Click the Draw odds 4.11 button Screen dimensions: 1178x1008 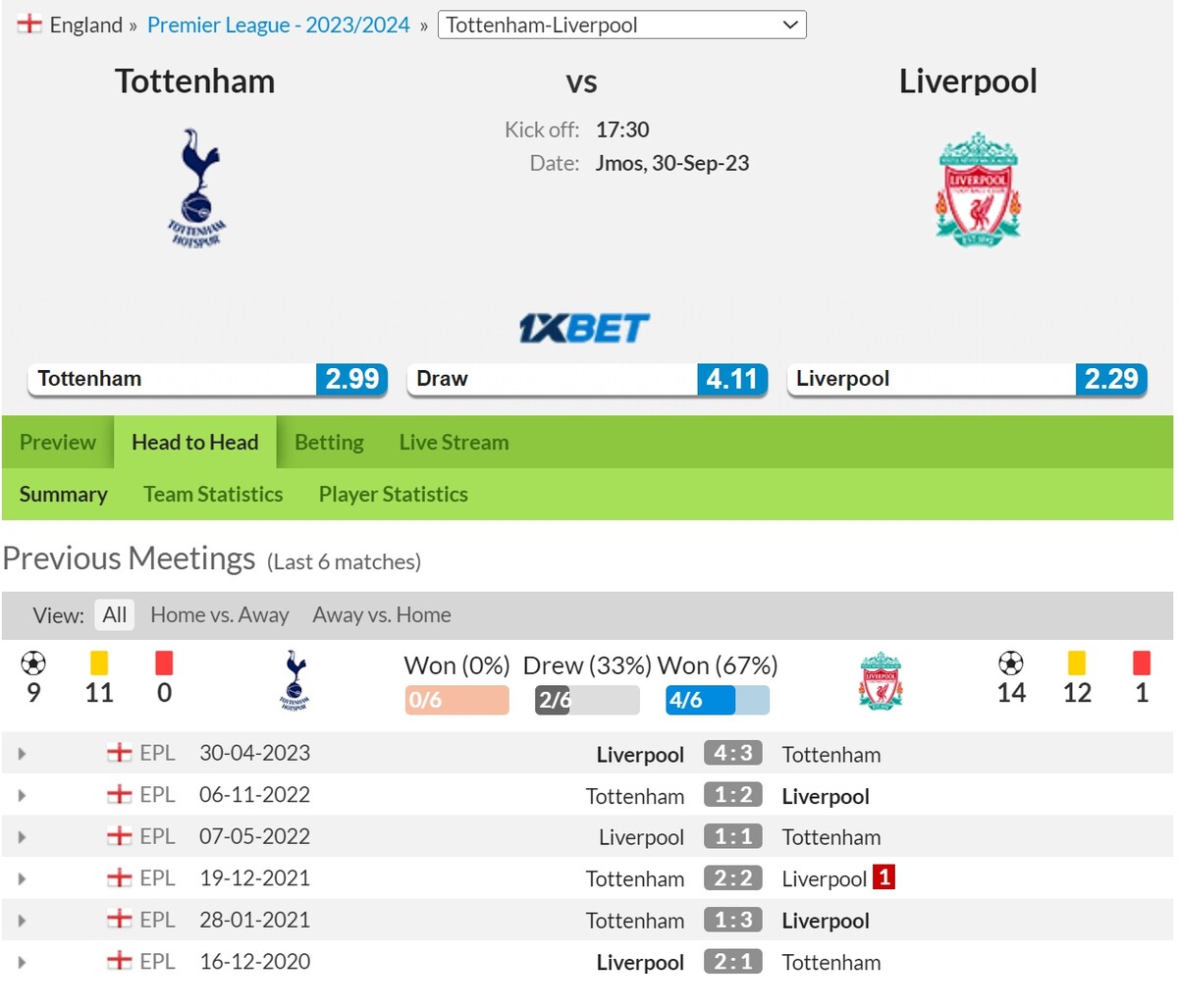(x=587, y=380)
